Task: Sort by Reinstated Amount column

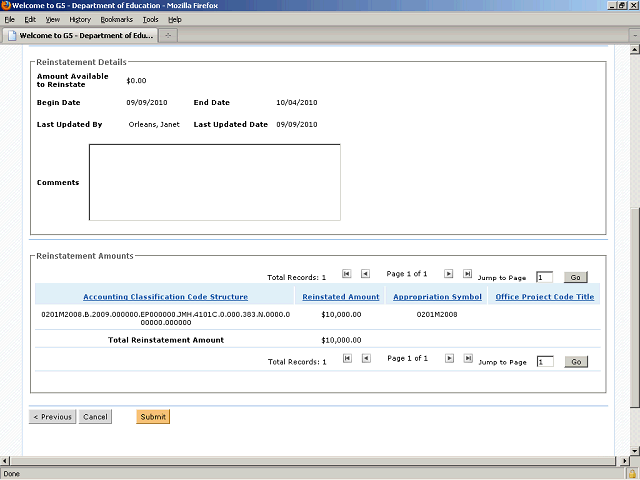Action: (x=340, y=297)
